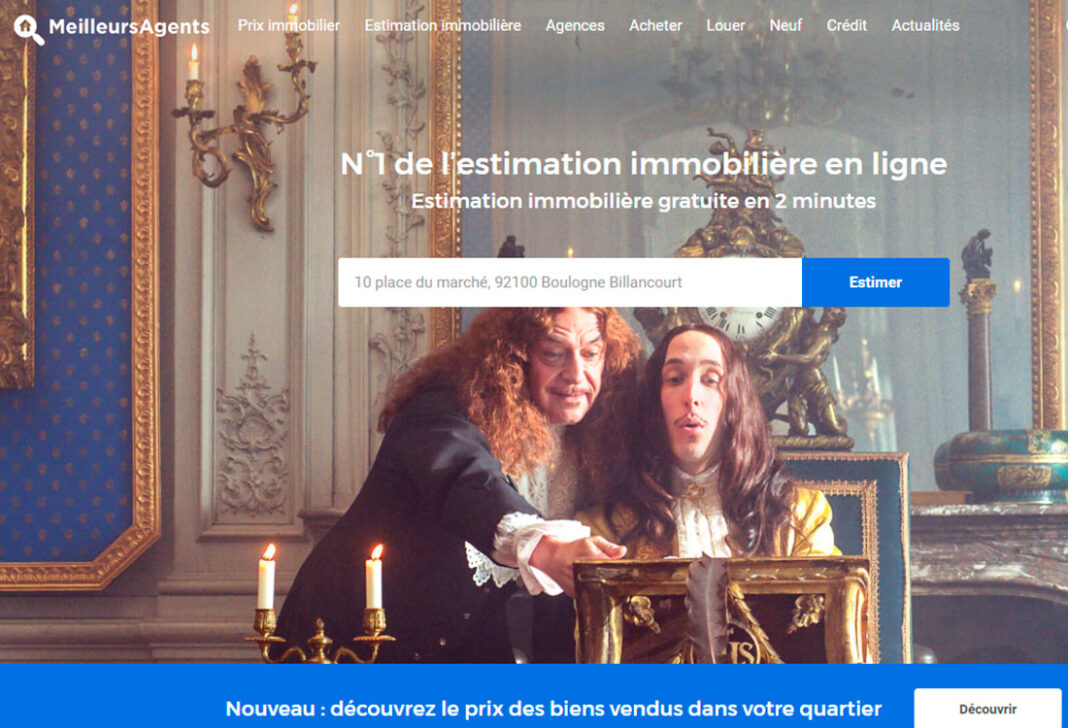Image resolution: width=1068 pixels, height=728 pixels.
Task: Click the Estimation immobilière gratuite en 2 minutes subtitle
Action: (644, 201)
